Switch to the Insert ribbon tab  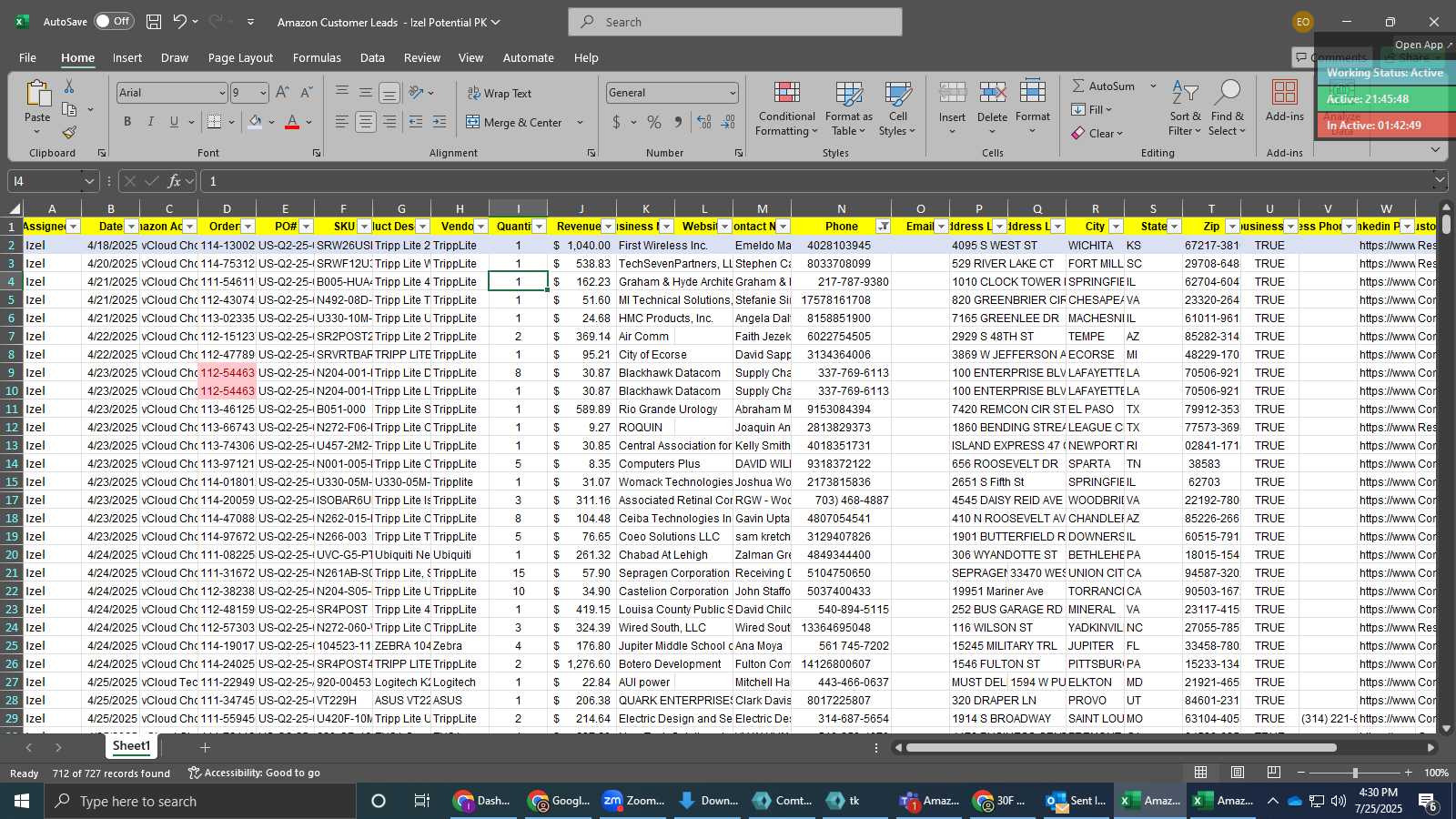point(127,57)
